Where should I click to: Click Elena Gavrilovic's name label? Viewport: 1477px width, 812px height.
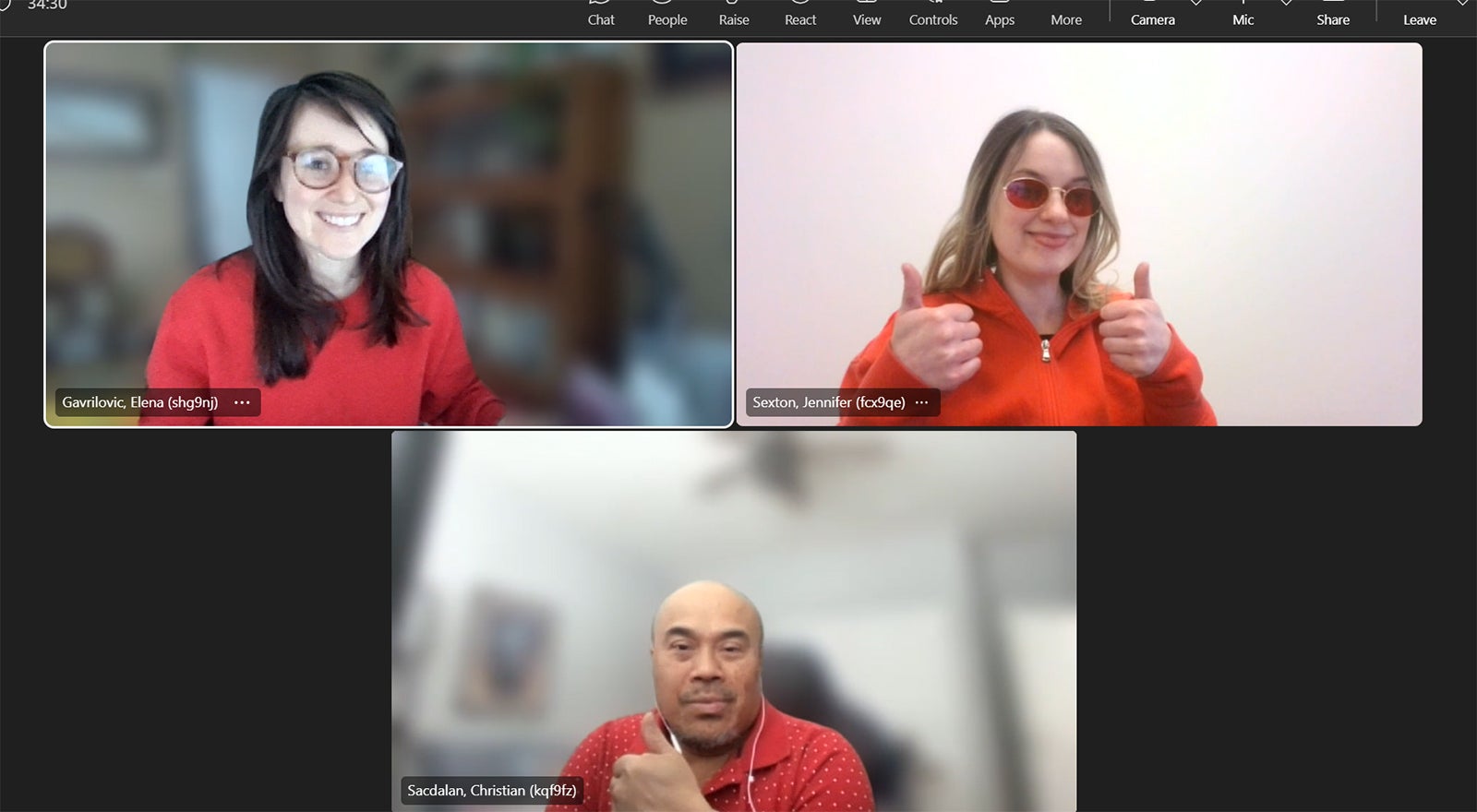[x=139, y=402]
